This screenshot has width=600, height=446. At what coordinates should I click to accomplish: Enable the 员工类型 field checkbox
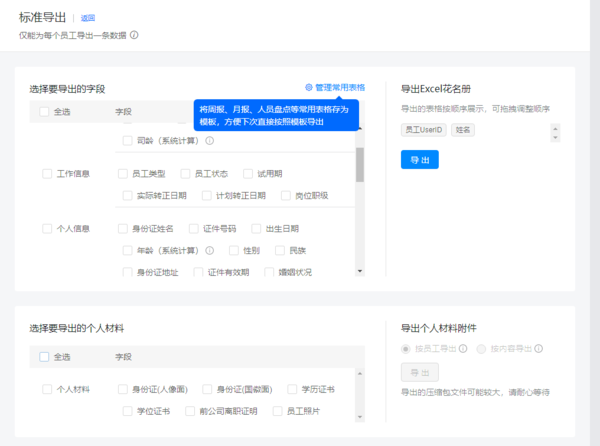124,173
